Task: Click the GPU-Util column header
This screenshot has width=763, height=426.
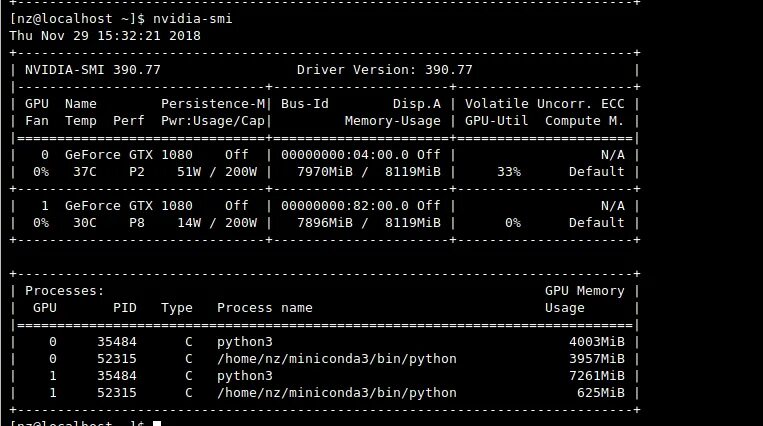Action: pyautogui.click(x=496, y=121)
